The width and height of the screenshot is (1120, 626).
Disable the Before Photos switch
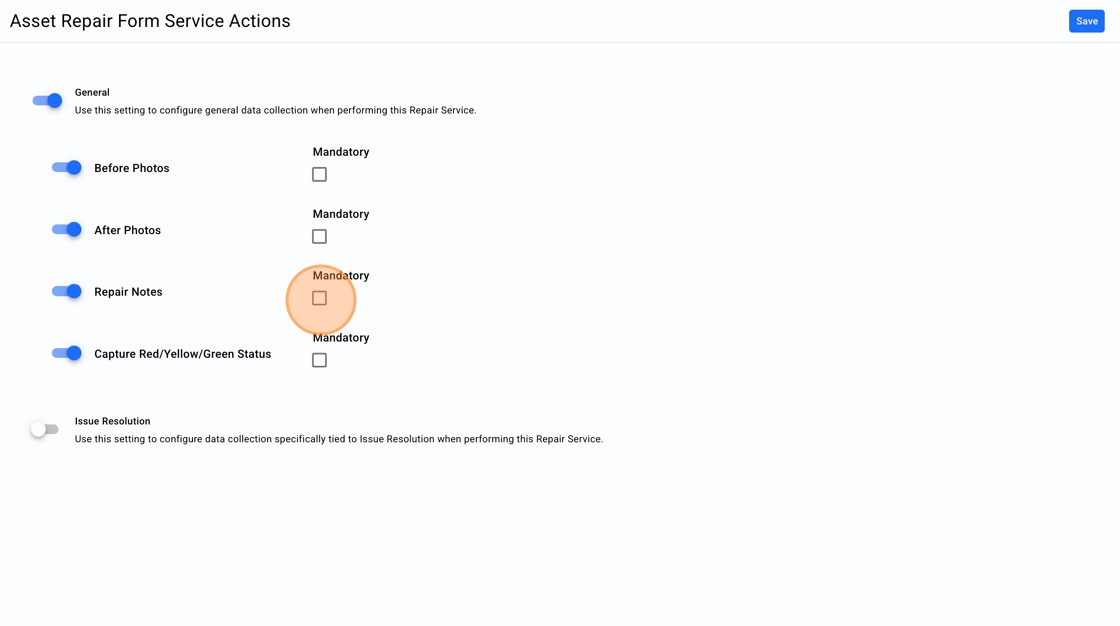67,168
